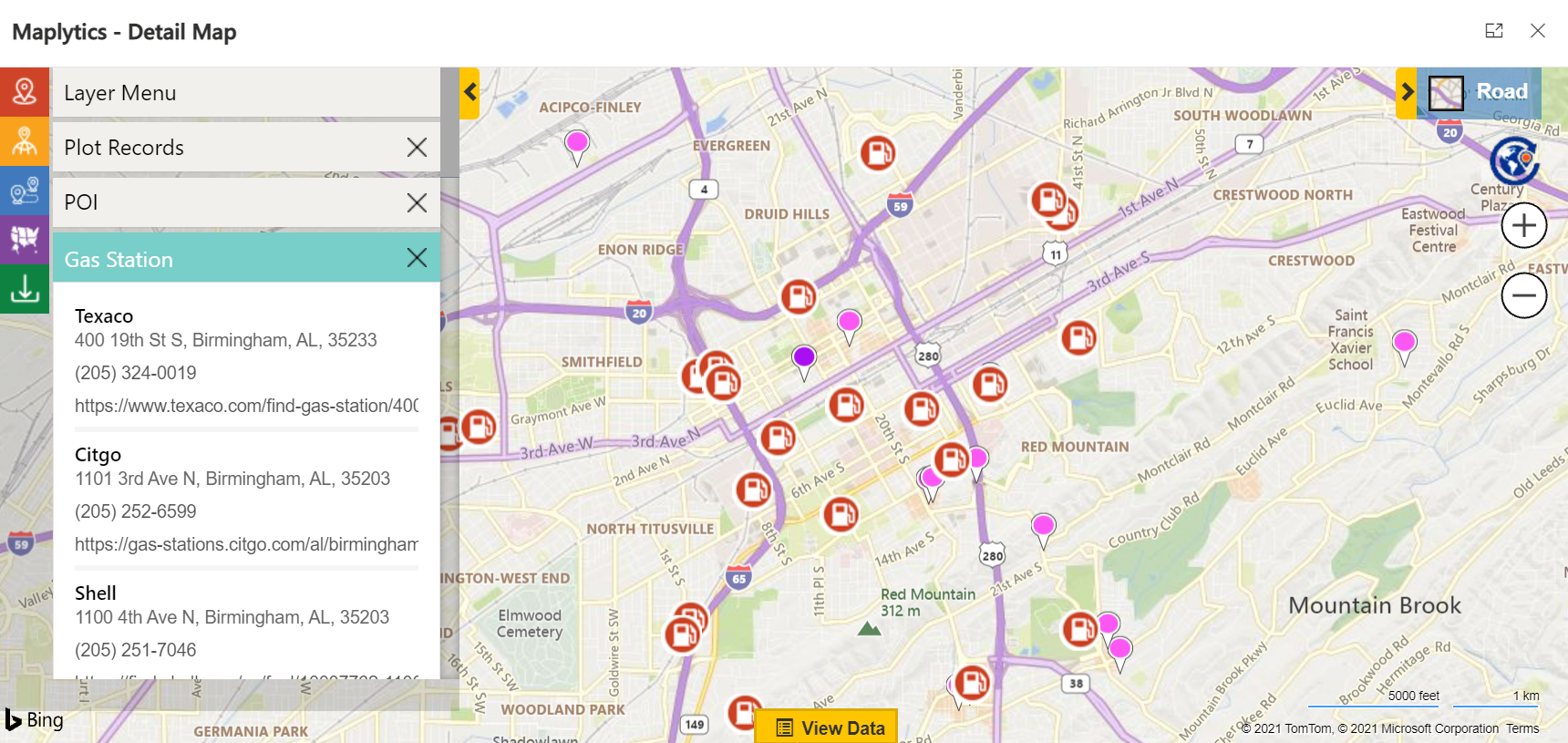
Task: Select the Texaco entry name
Action: 104,316
